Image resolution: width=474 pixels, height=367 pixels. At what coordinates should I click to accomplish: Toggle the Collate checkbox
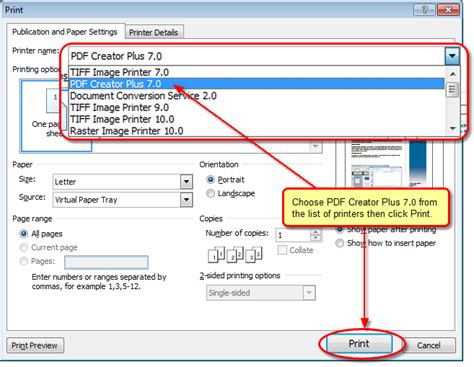point(282,250)
